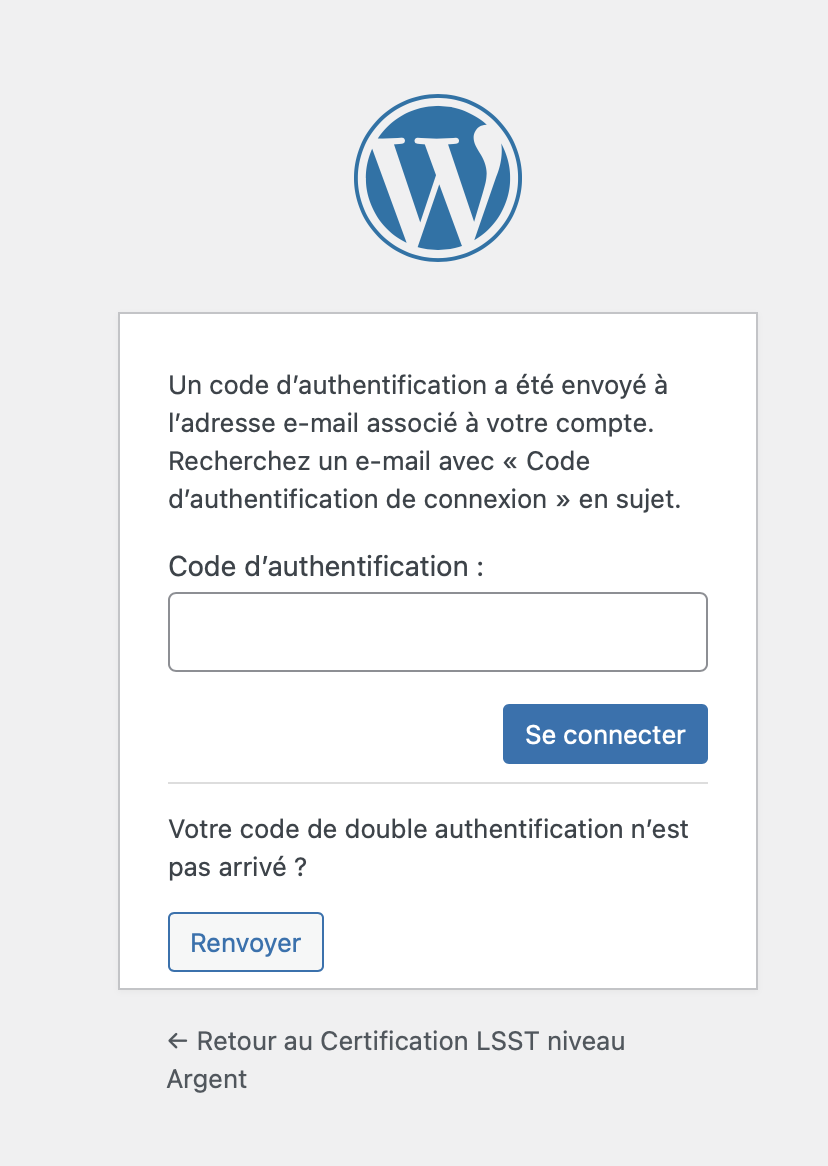
Task: Click the "Votre code de double authentification" question
Action: point(428,829)
